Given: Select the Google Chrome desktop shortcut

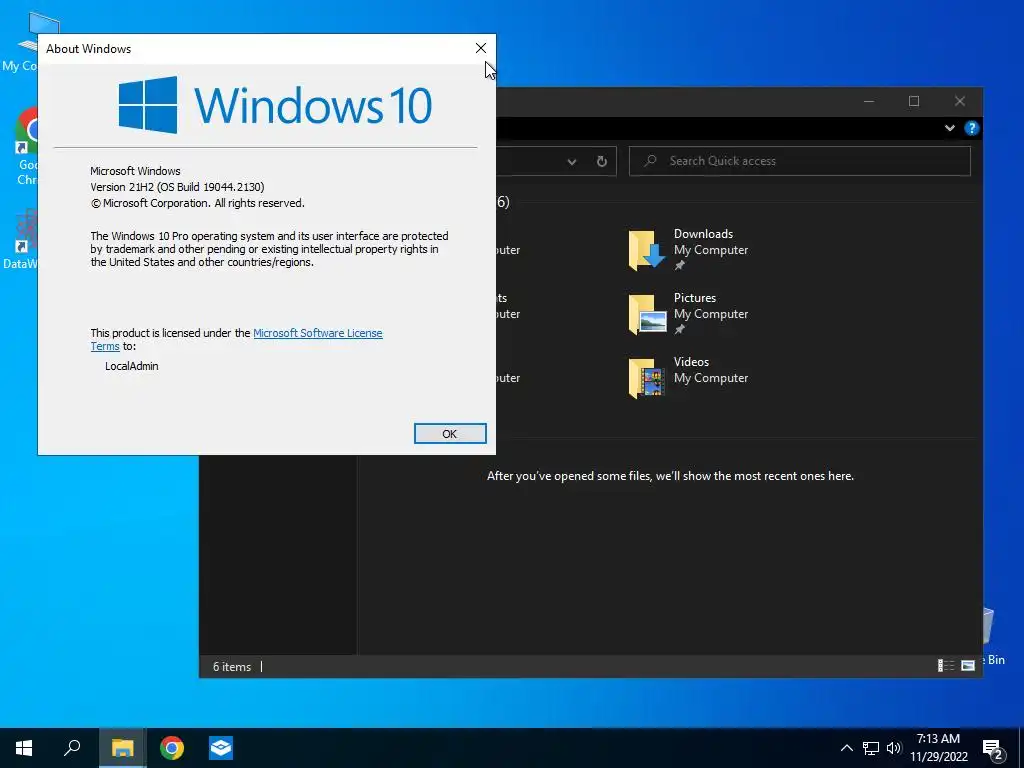Looking at the screenshot, I should pos(26,147).
